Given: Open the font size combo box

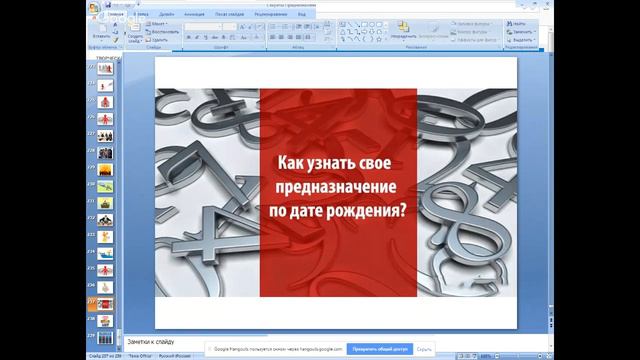Looking at the screenshot, I should (x=229, y=27).
